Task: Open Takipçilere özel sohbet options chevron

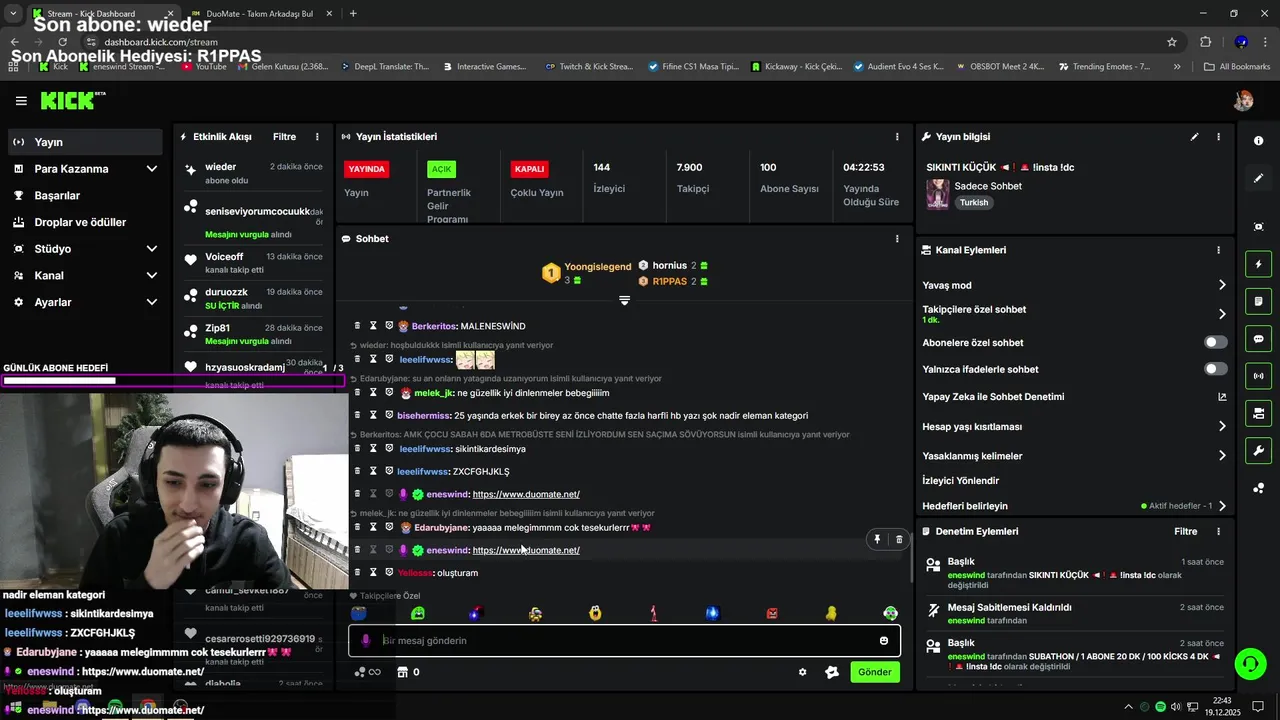Action: [1221, 314]
